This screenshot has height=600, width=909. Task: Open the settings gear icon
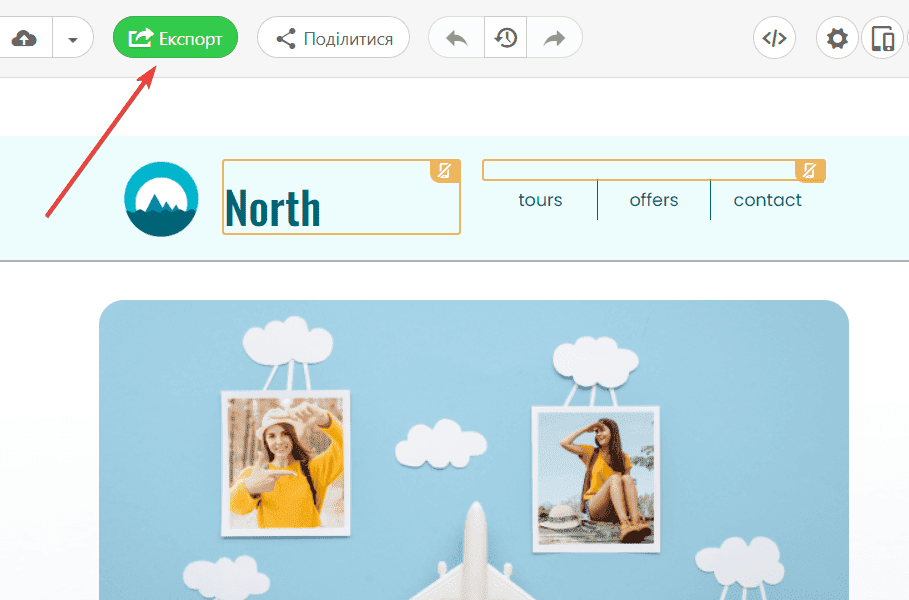(837, 39)
